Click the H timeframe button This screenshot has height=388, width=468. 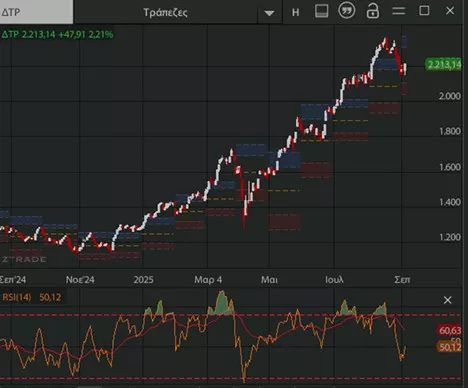coord(295,13)
